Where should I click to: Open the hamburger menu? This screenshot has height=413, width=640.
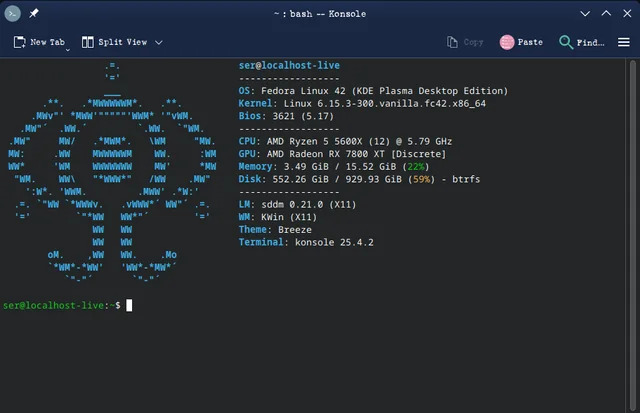click(x=623, y=42)
